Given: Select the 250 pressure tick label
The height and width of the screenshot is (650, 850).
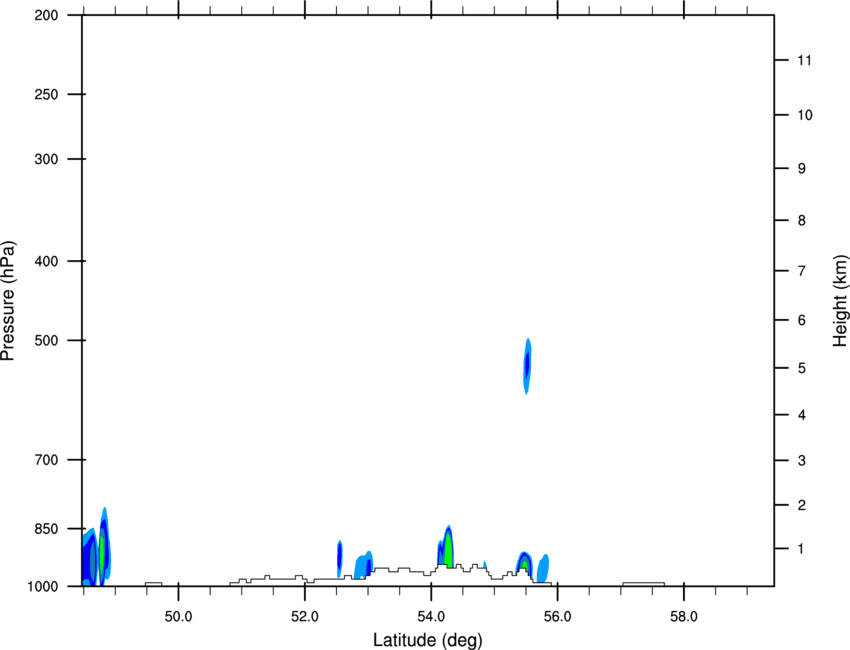Looking at the screenshot, I should coord(46,94).
